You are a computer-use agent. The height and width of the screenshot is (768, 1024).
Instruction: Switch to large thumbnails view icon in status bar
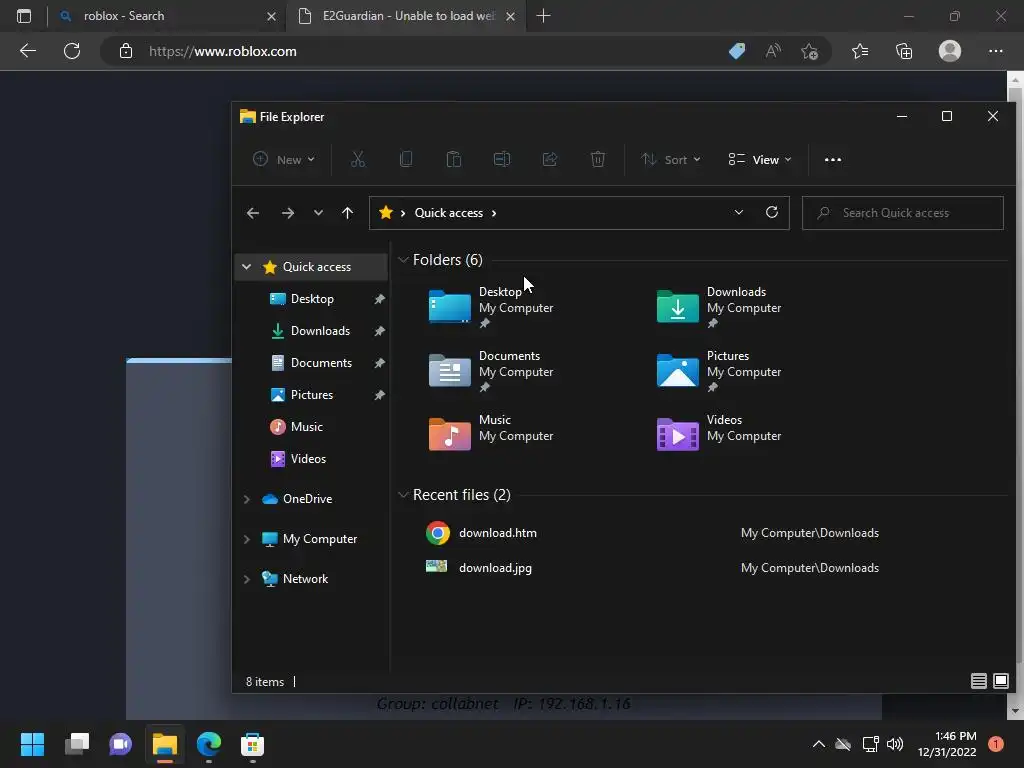coord(1000,681)
